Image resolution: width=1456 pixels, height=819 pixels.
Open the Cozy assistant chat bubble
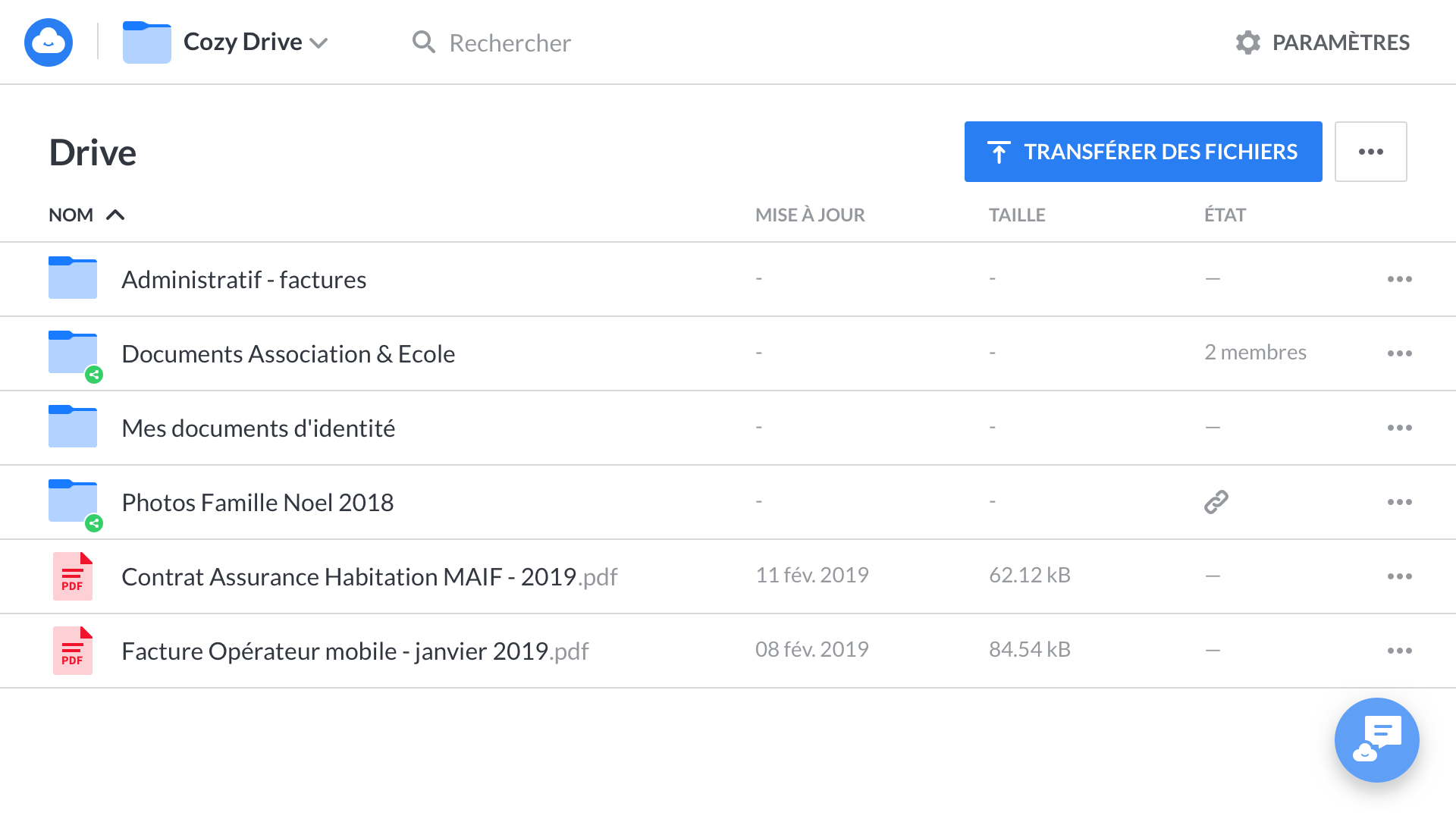click(x=1376, y=739)
